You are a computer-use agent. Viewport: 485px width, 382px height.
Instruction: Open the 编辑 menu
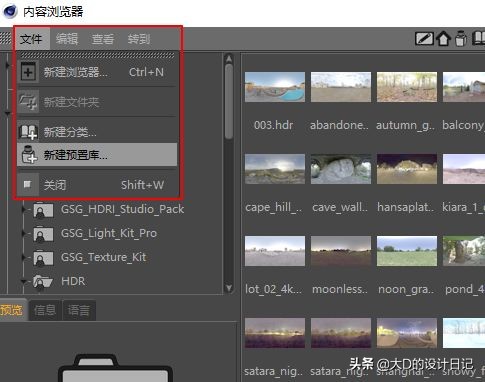coord(67,39)
